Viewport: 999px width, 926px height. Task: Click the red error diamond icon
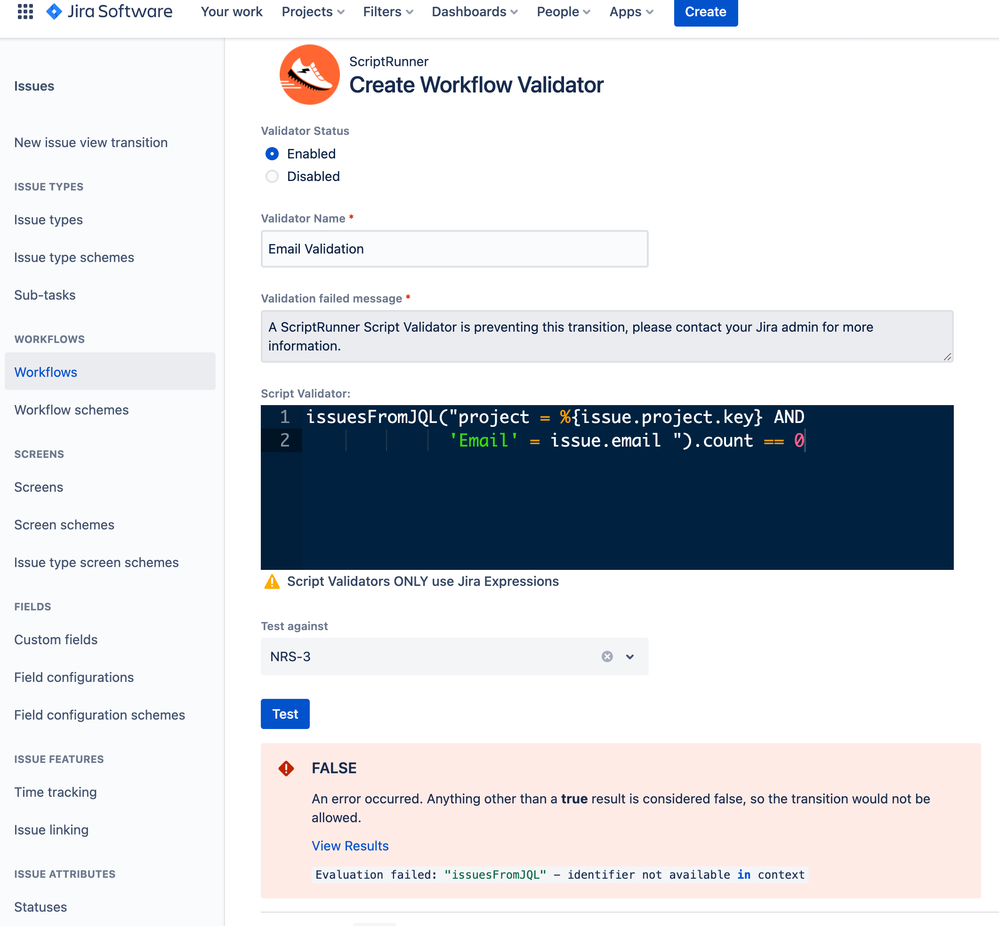tap(286, 769)
